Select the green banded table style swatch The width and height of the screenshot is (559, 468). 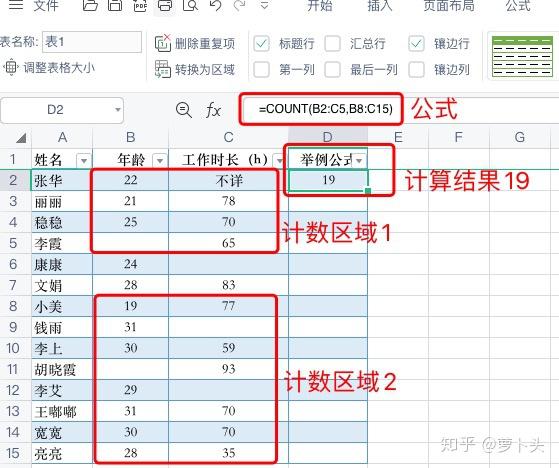click(x=522, y=57)
